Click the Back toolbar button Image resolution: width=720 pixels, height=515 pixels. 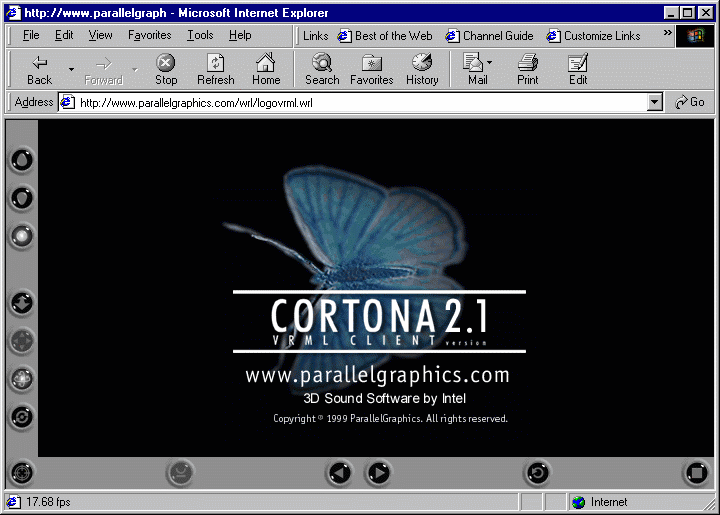point(39,70)
